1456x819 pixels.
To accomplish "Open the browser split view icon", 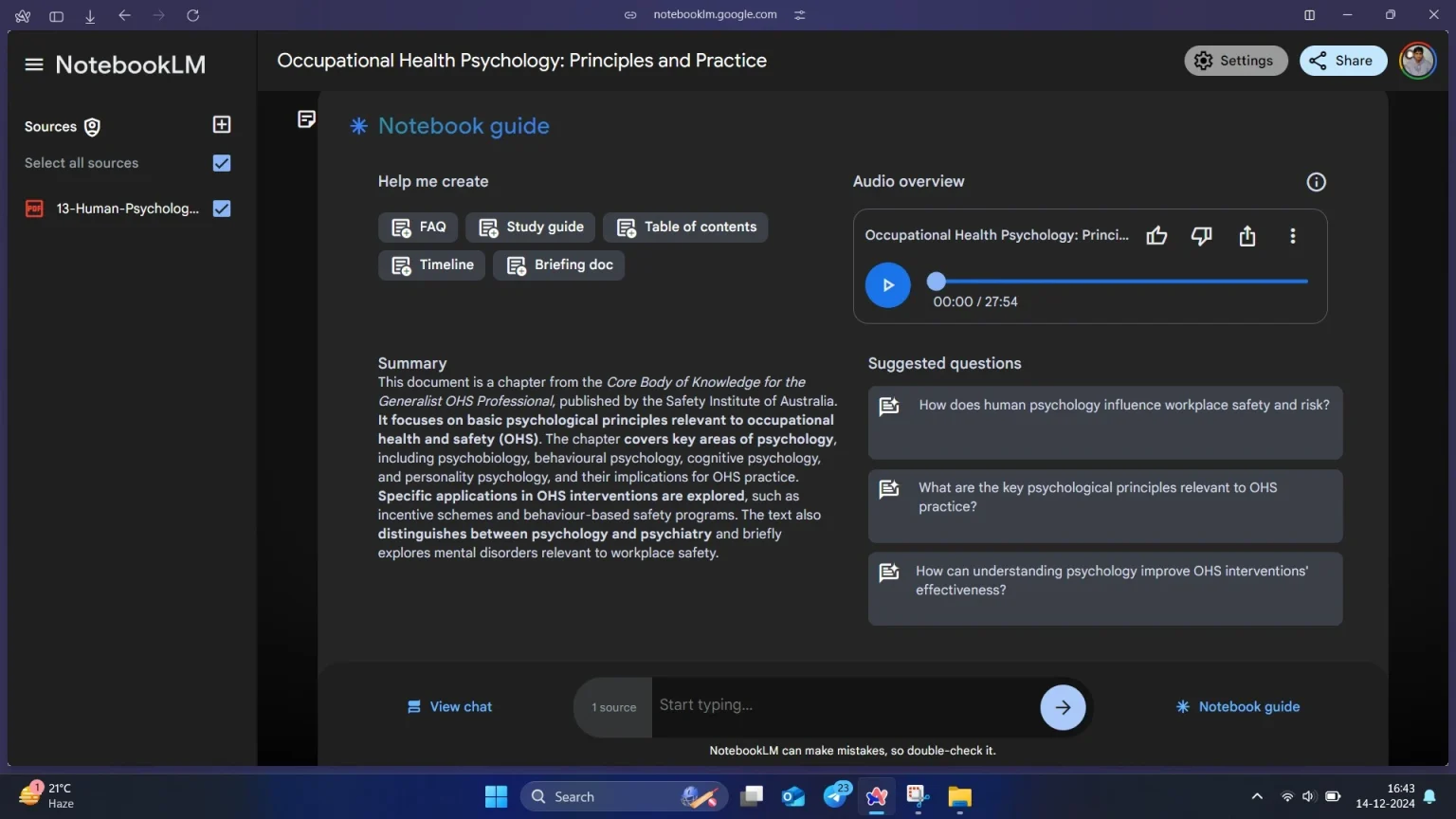I will coord(1309,15).
